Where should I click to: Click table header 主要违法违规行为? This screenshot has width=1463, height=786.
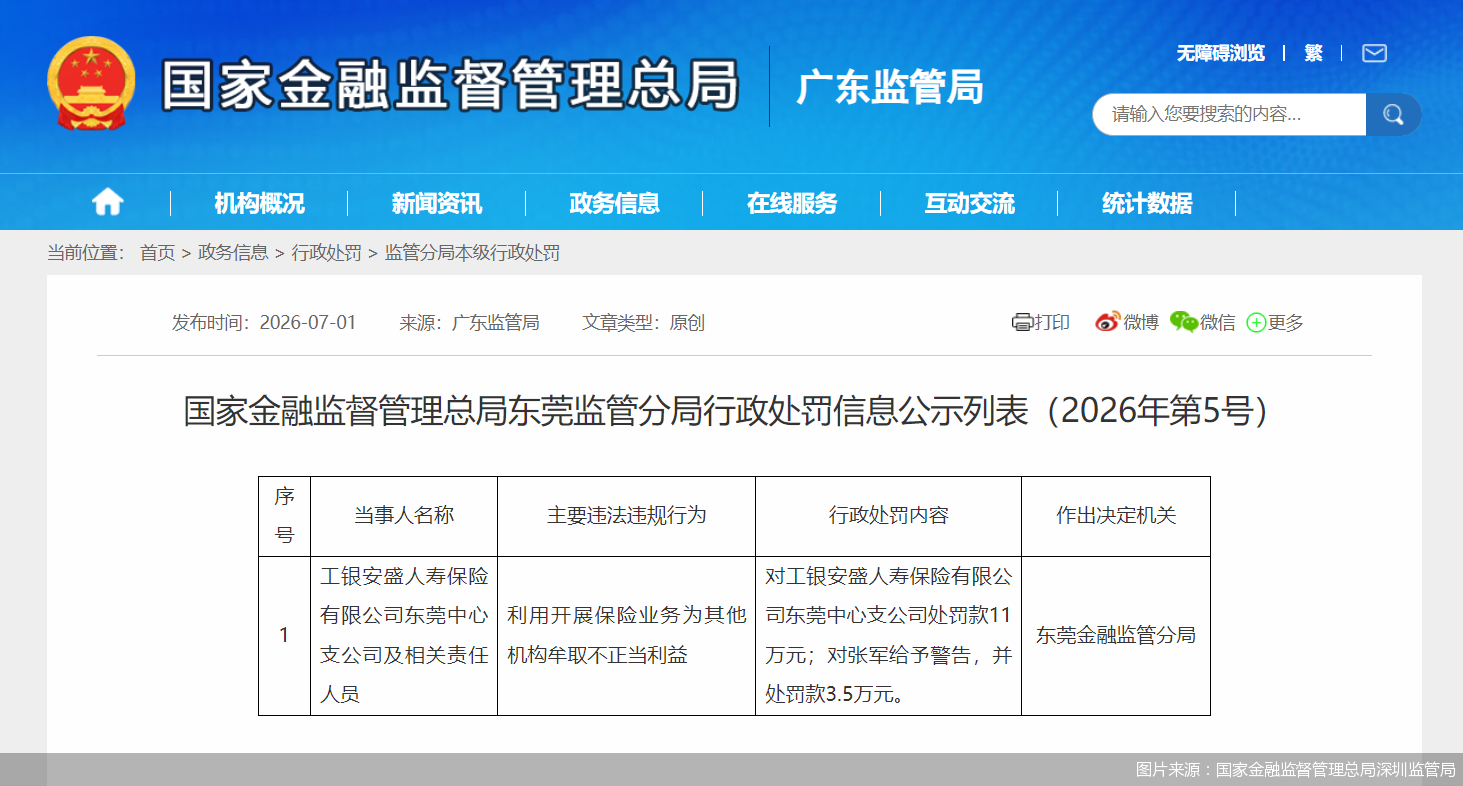pyautogui.click(x=626, y=516)
